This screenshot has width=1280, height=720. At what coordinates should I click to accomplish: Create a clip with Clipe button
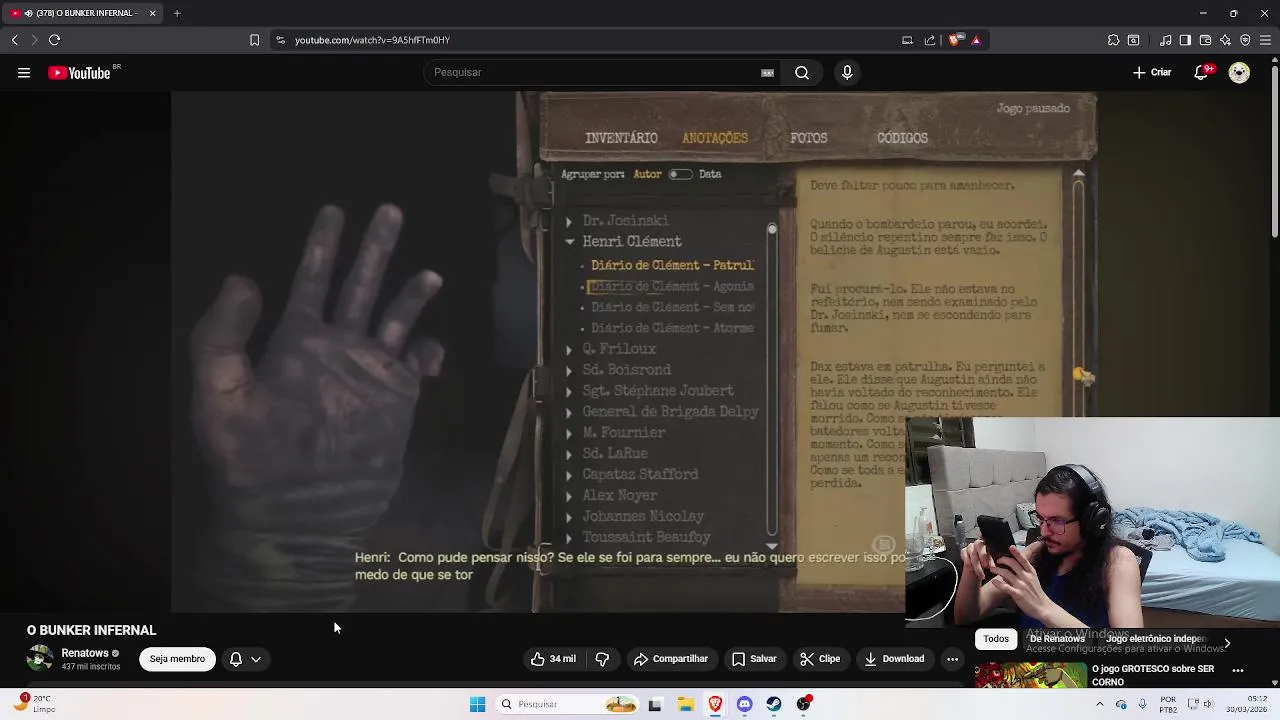click(820, 659)
